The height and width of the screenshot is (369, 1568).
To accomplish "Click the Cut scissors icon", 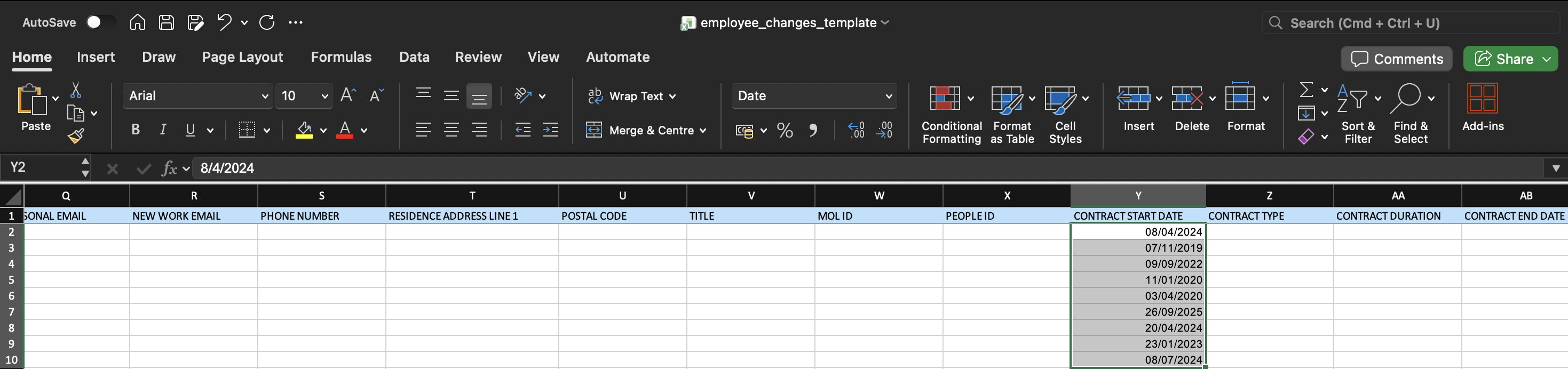I will click(75, 91).
